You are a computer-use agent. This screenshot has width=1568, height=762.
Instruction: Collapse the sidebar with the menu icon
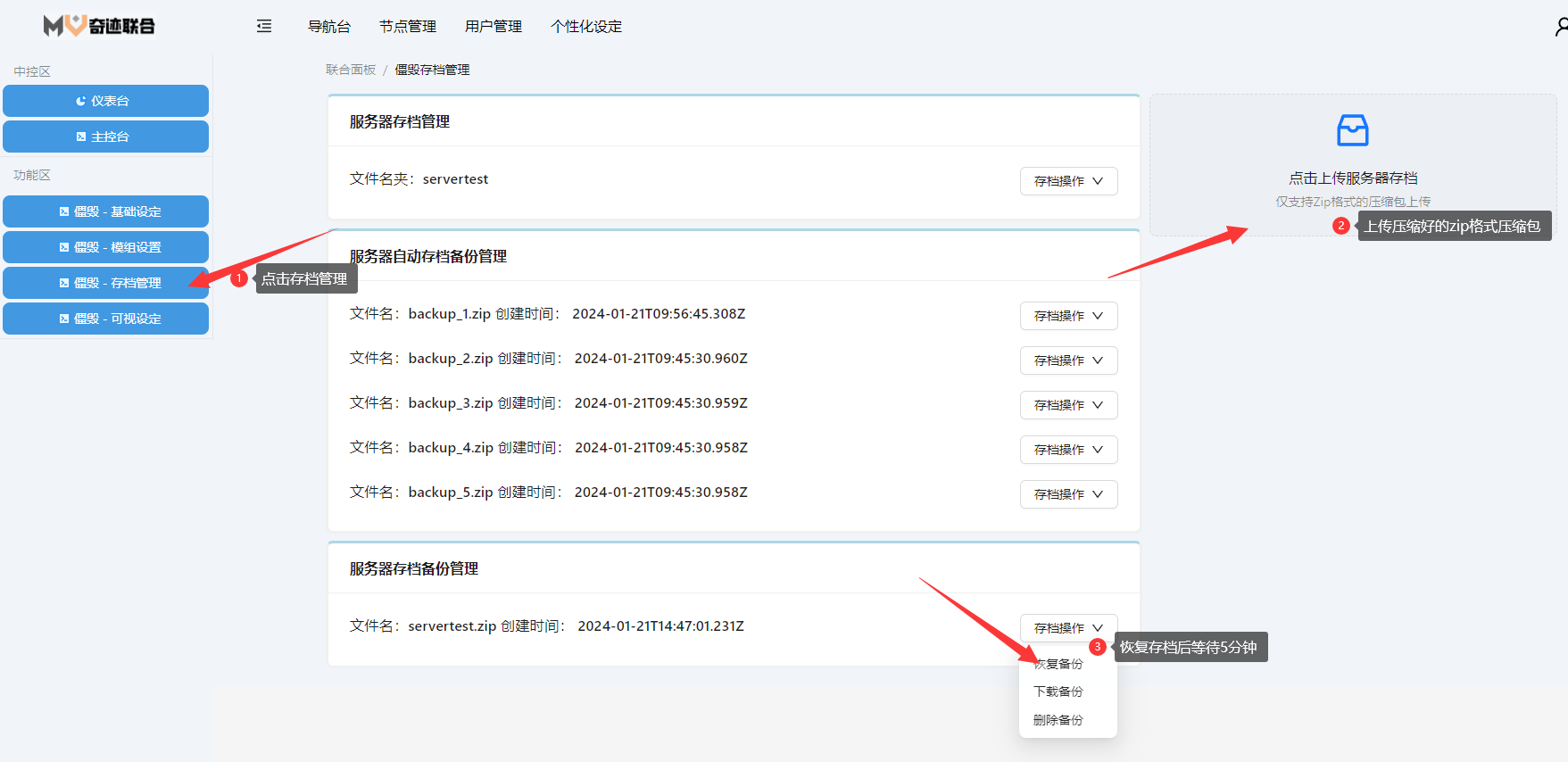(x=264, y=26)
